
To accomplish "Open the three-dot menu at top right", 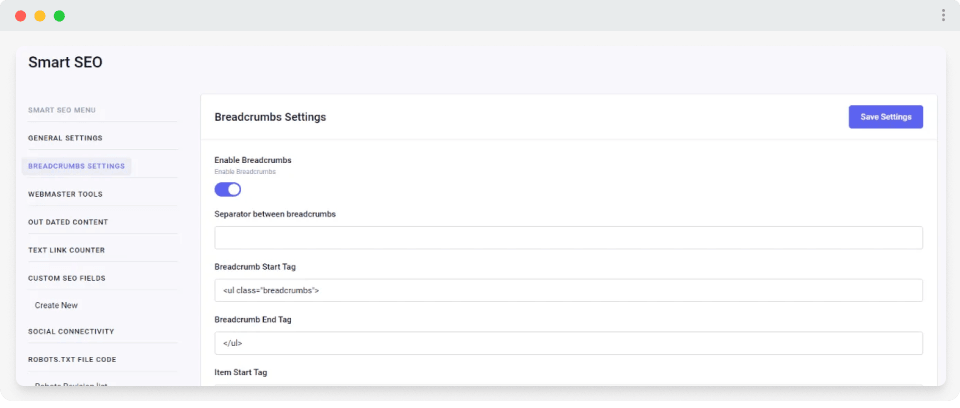I will [x=943, y=15].
